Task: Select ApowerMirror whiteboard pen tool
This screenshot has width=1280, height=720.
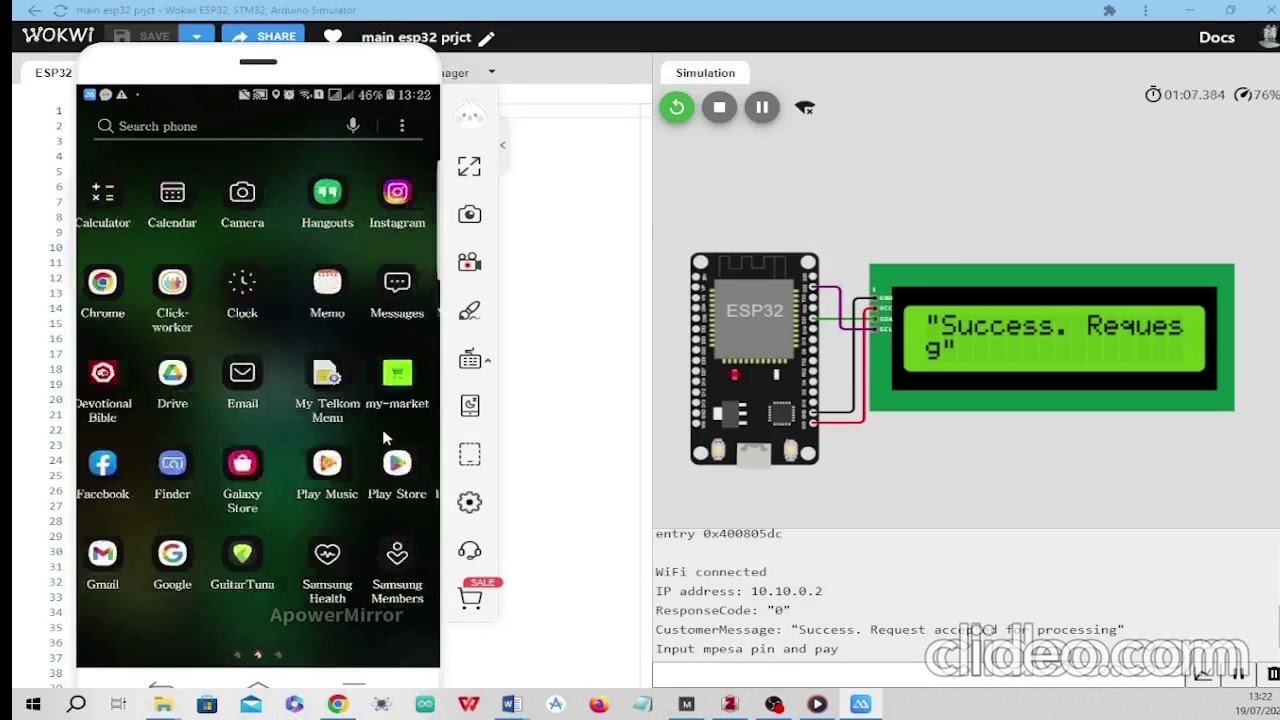Action: (469, 311)
